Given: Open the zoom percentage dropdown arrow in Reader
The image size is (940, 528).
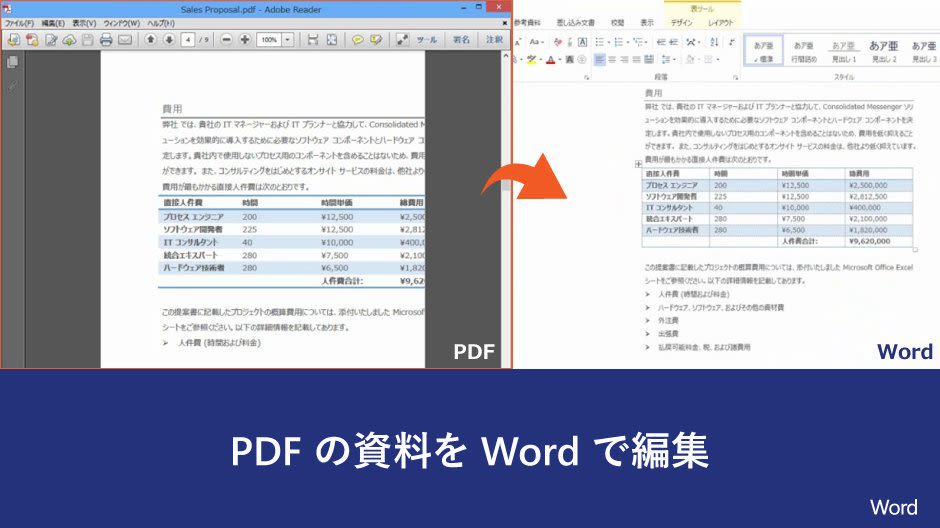Looking at the screenshot, I should 288,40.
